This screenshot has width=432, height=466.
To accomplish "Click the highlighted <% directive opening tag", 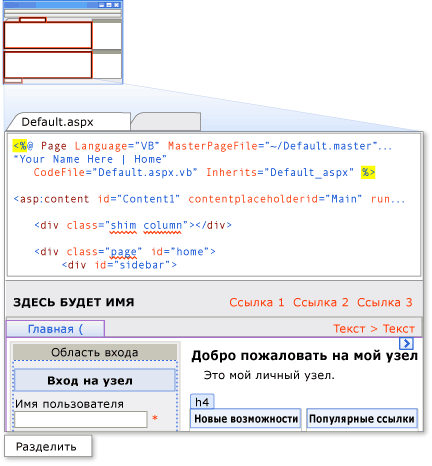I will pyautogui.click(x=20, y=146).
